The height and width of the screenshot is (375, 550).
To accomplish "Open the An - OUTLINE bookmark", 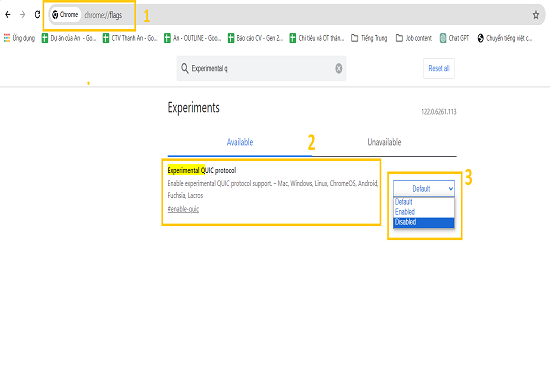I will tap(193, 38).
